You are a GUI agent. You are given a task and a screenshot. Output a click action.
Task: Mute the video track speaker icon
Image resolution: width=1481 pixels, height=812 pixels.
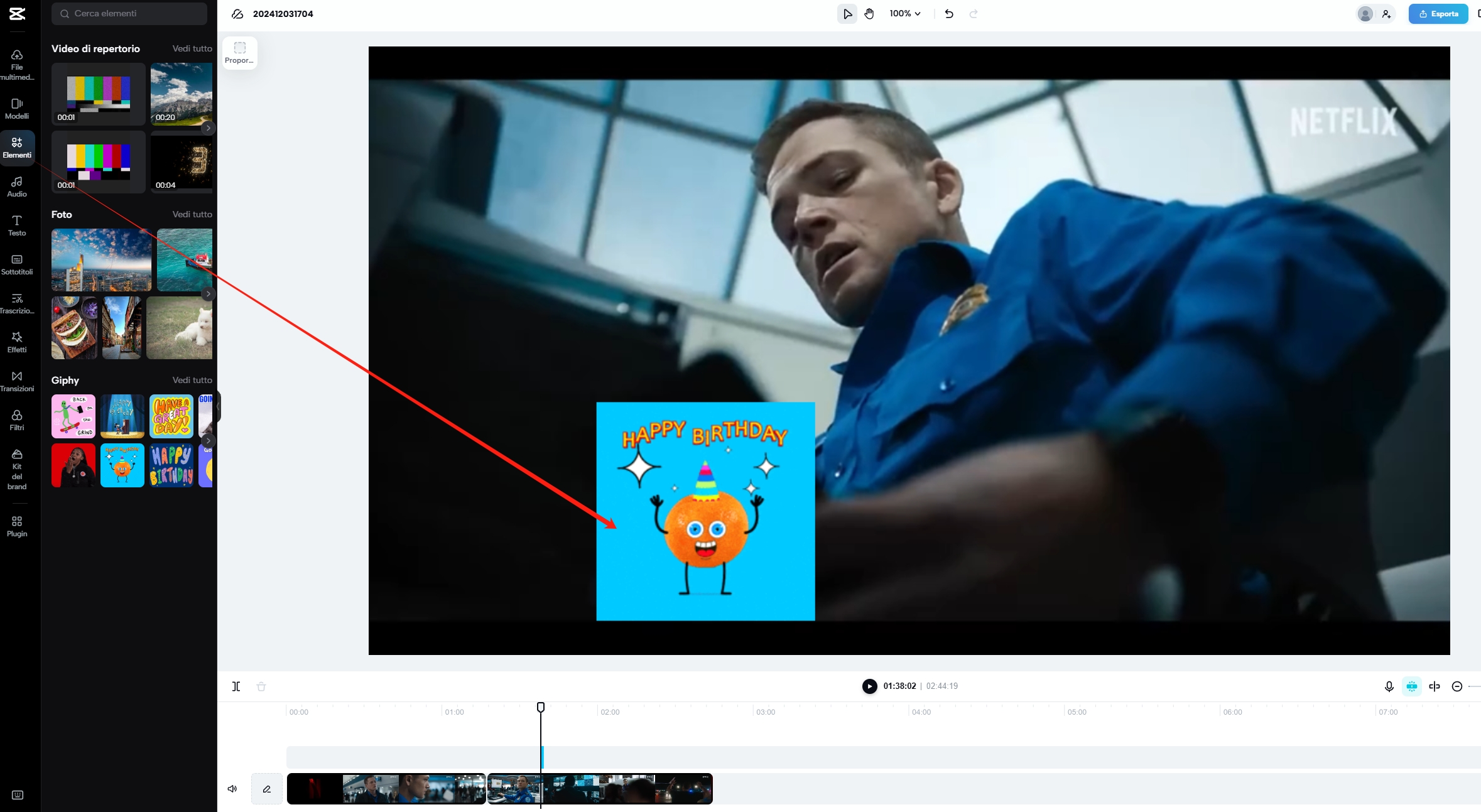pyautogui.click(x=232, y=789)
